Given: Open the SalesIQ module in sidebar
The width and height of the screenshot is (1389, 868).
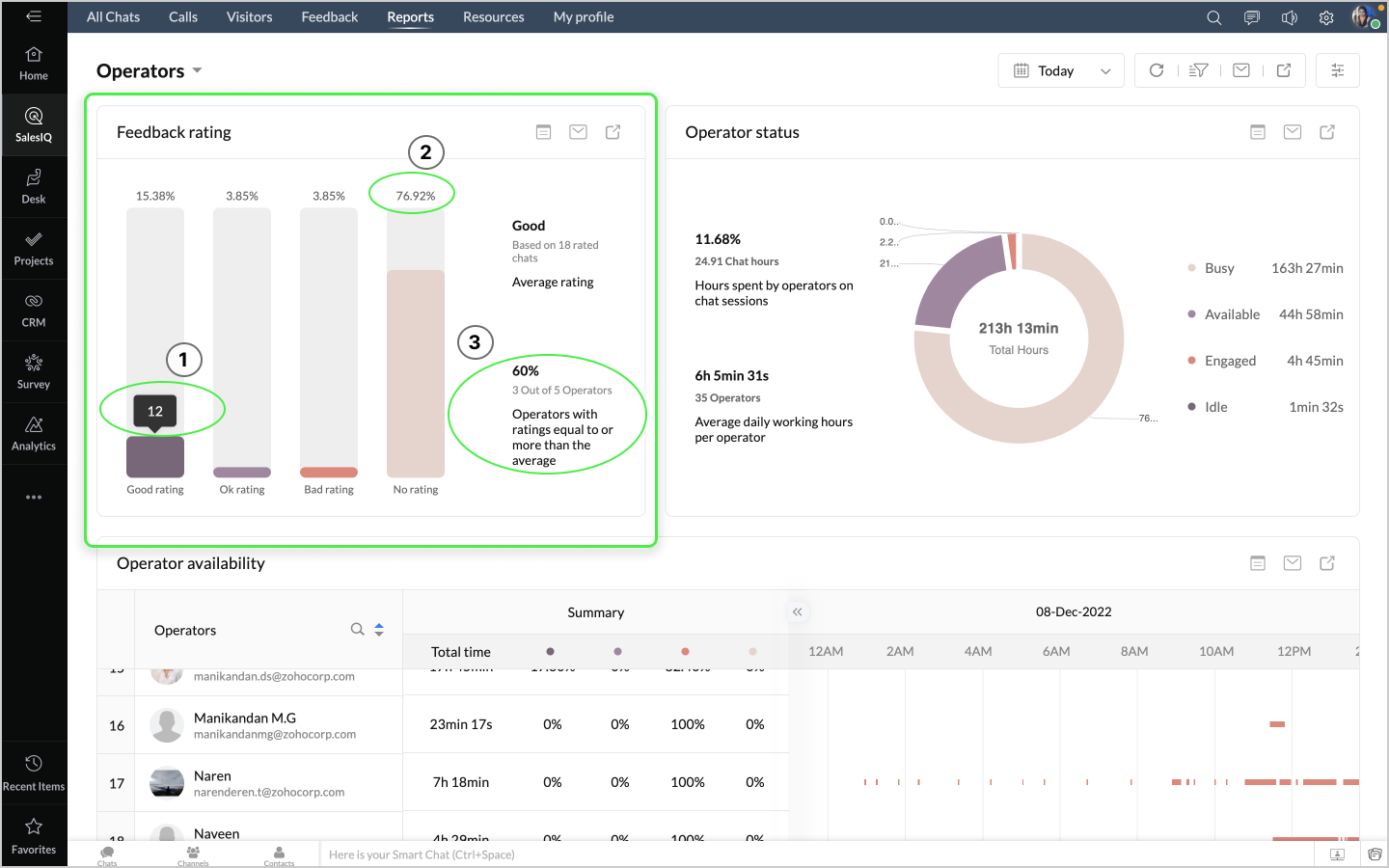Looking at the screenshot, I should tap(34, 123).
